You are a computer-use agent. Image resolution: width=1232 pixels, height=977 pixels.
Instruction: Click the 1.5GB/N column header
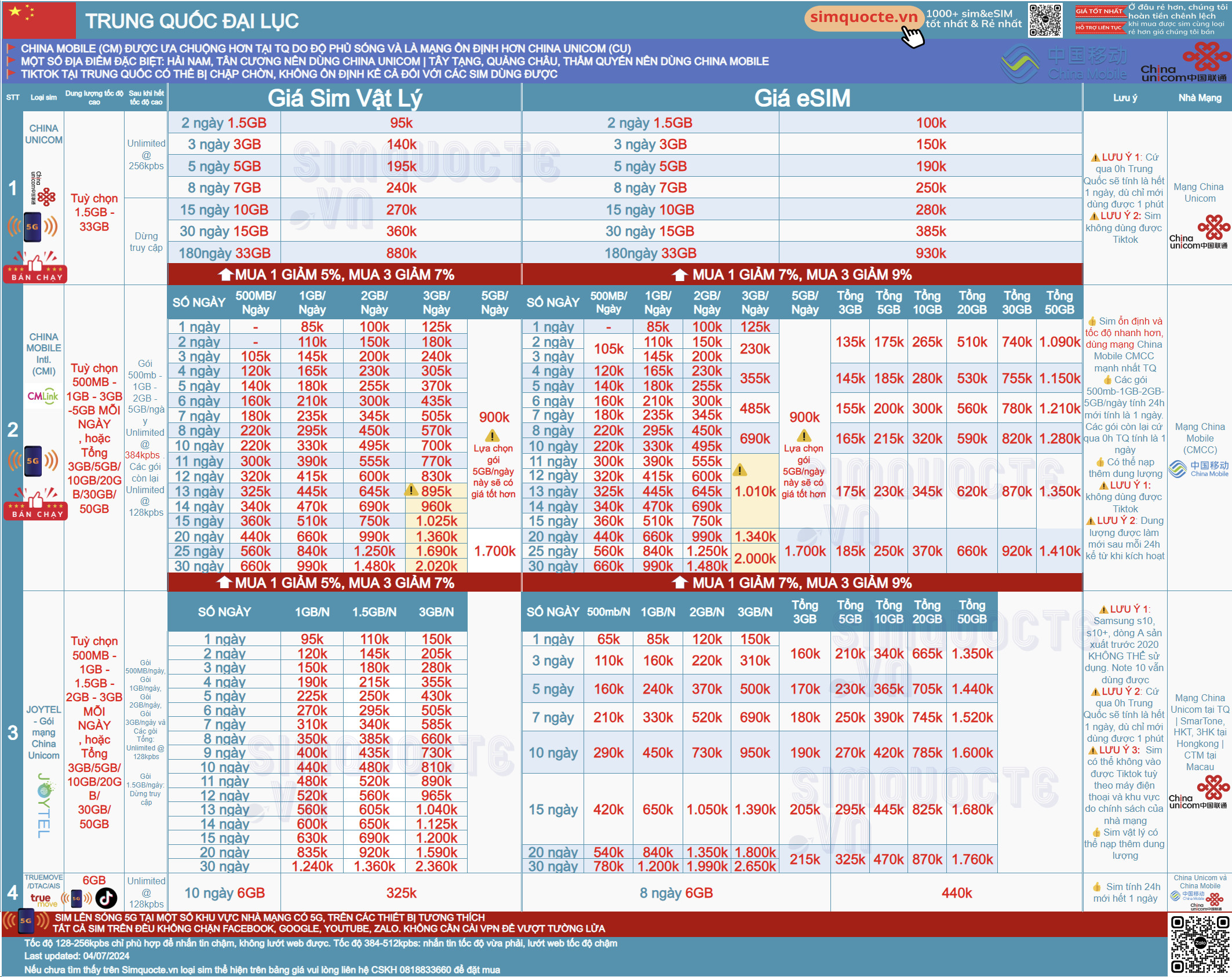(x=374, y=612)
